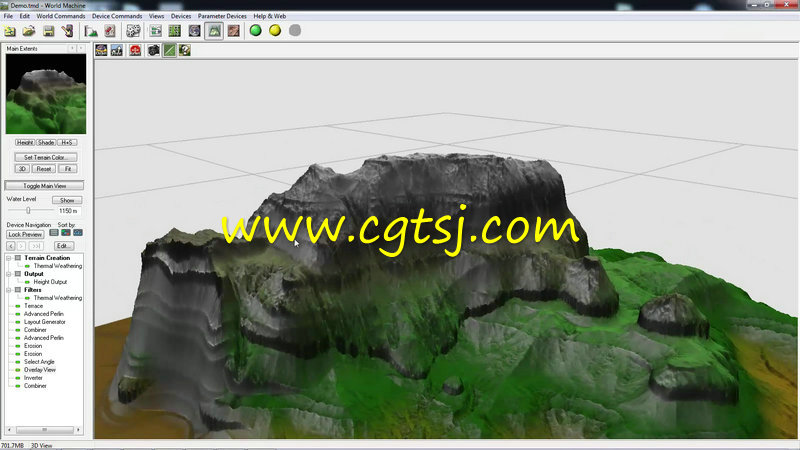
Task: Switch to Device Workview icon
Action: (x=156, y=31)
